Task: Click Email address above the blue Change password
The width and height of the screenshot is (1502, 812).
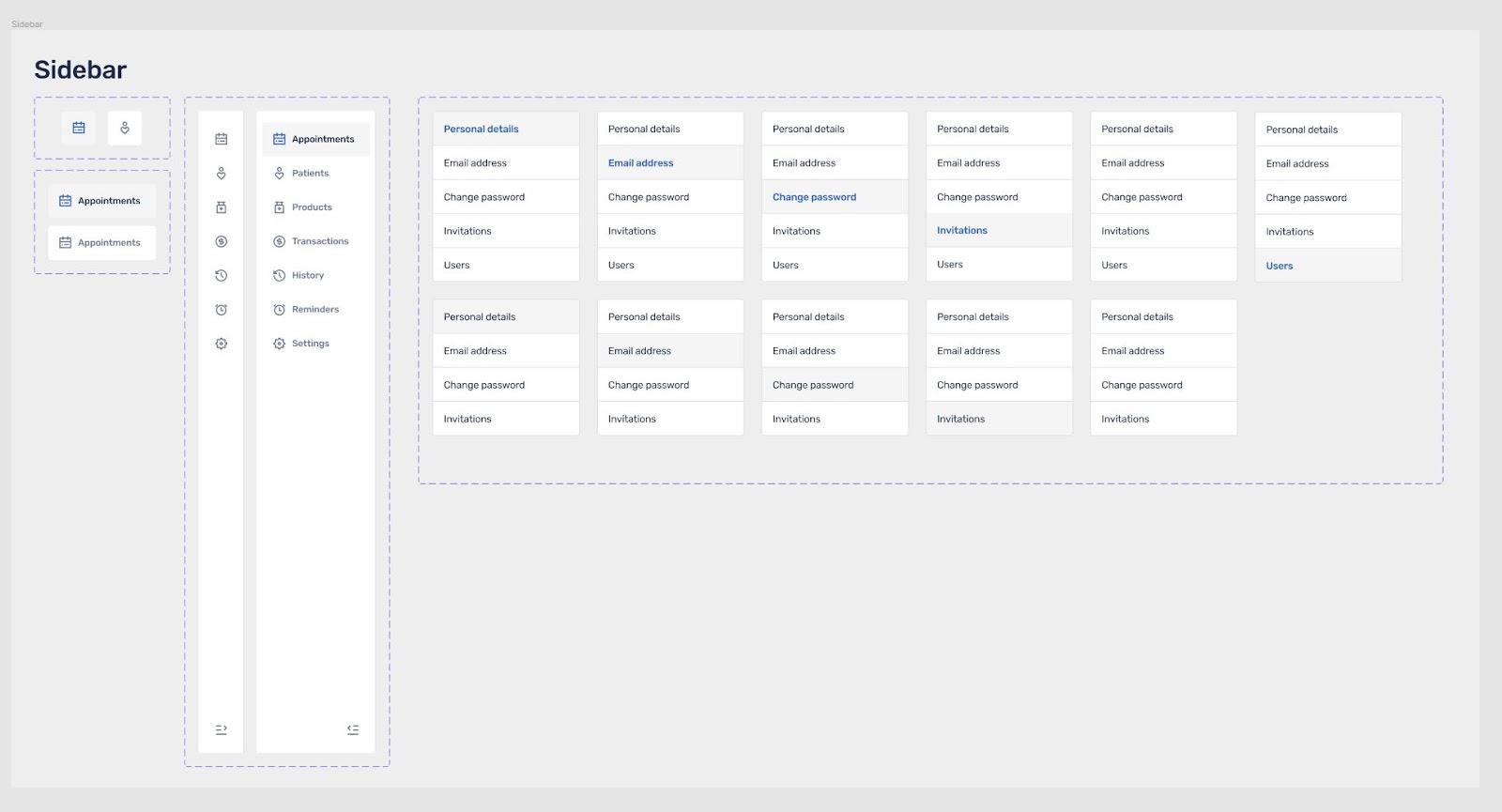Action: click(835, 162)
